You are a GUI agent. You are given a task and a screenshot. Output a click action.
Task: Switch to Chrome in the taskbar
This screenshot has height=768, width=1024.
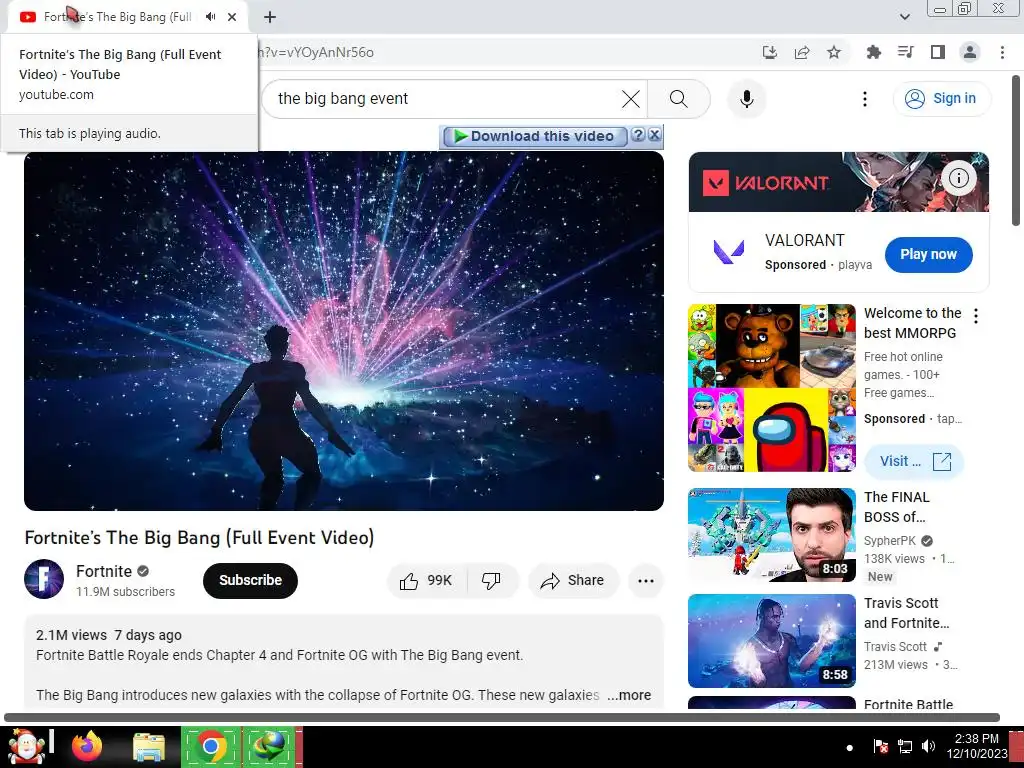210,747
